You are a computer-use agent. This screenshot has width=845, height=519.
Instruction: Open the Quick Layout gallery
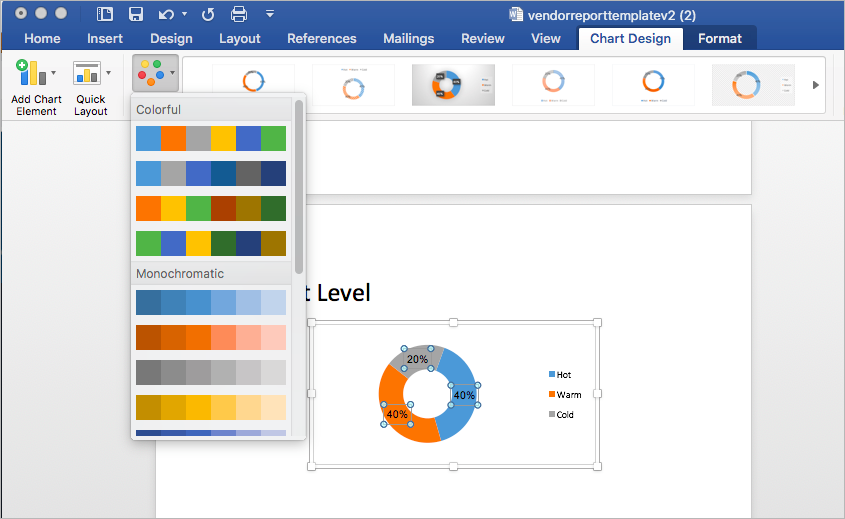[91, 87]
